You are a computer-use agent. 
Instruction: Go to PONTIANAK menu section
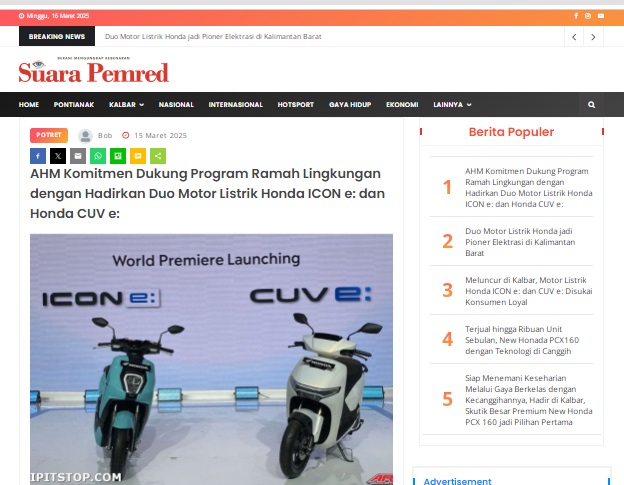[x=74, y=105]
